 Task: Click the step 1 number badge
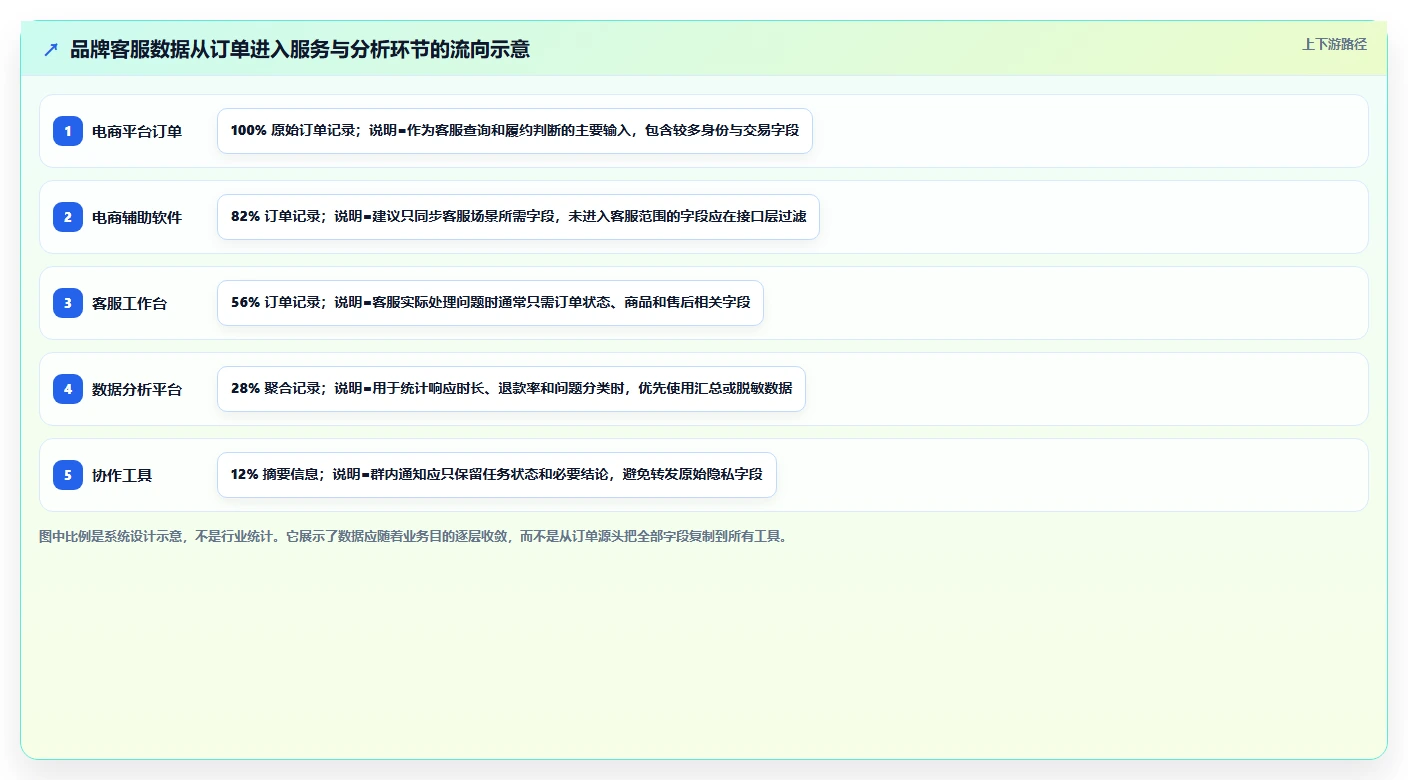point(68,131)
